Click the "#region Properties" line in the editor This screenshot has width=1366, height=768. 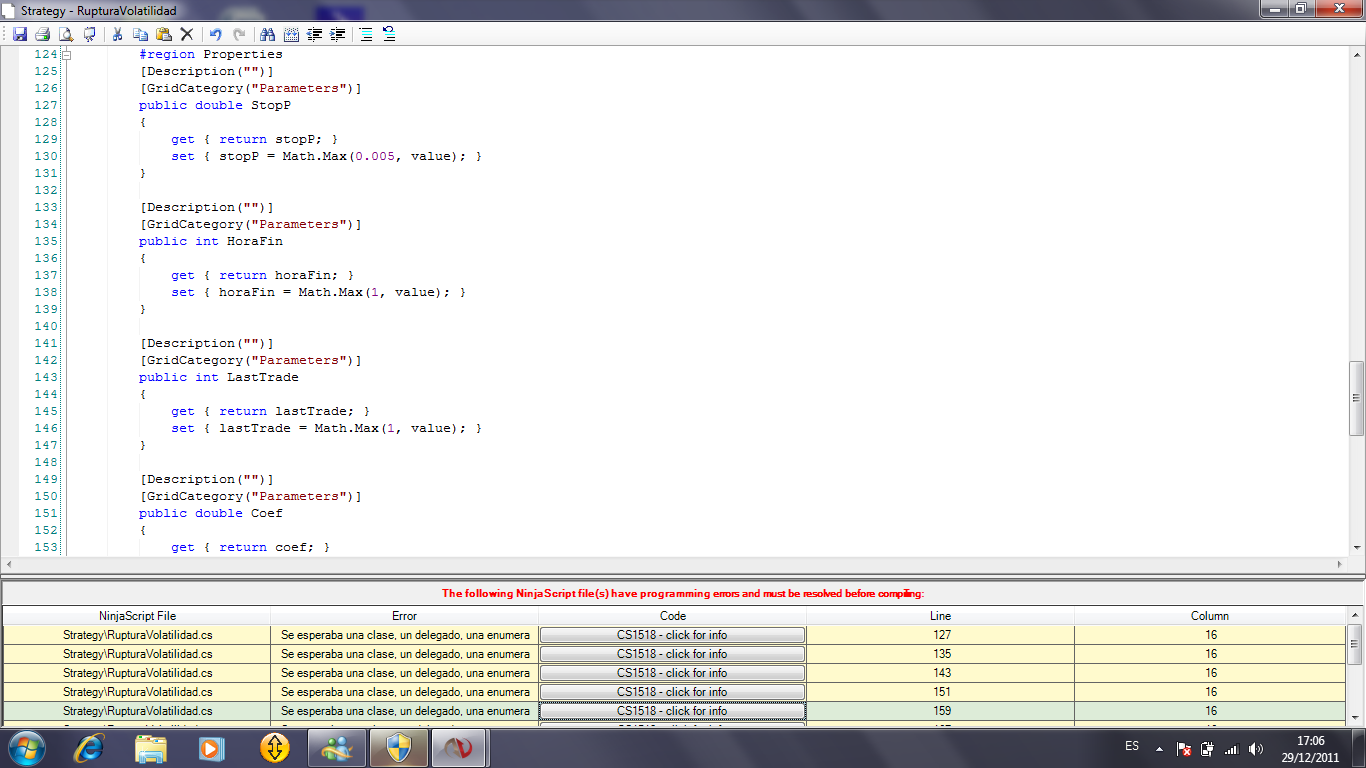(x=211, y=54)
